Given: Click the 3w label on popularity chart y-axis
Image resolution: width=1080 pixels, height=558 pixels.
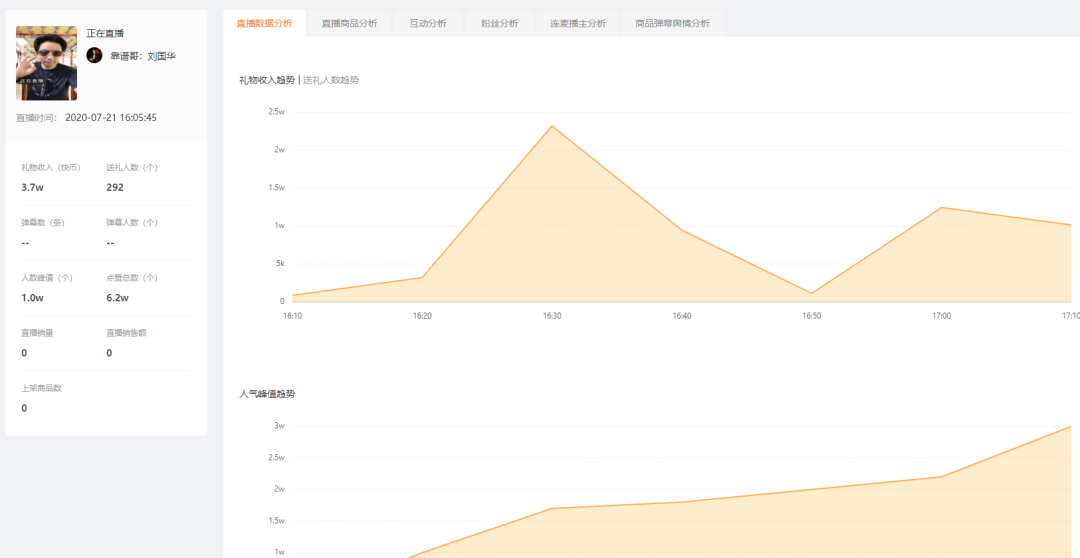Looking at the screenshot, I should [x=280, y=426].
